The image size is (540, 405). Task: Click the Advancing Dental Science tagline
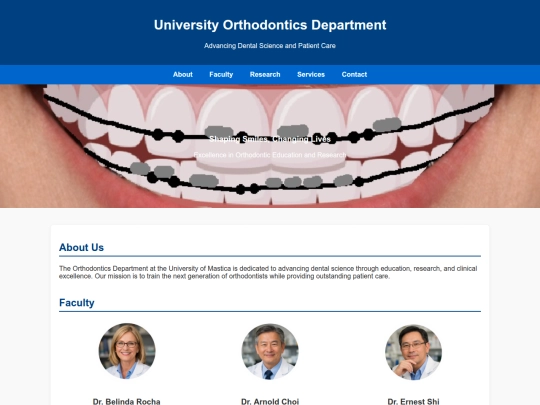click(x=270, y=46)
